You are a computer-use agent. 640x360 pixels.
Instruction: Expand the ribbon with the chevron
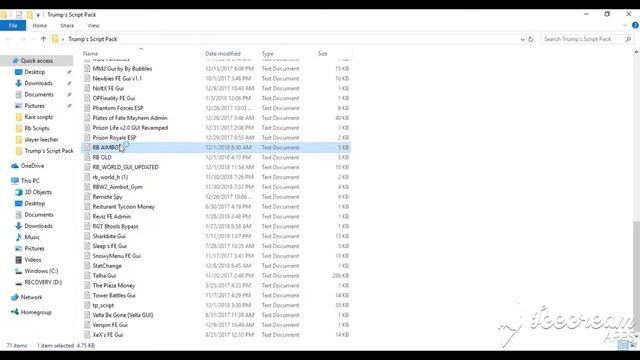point(625,26)
